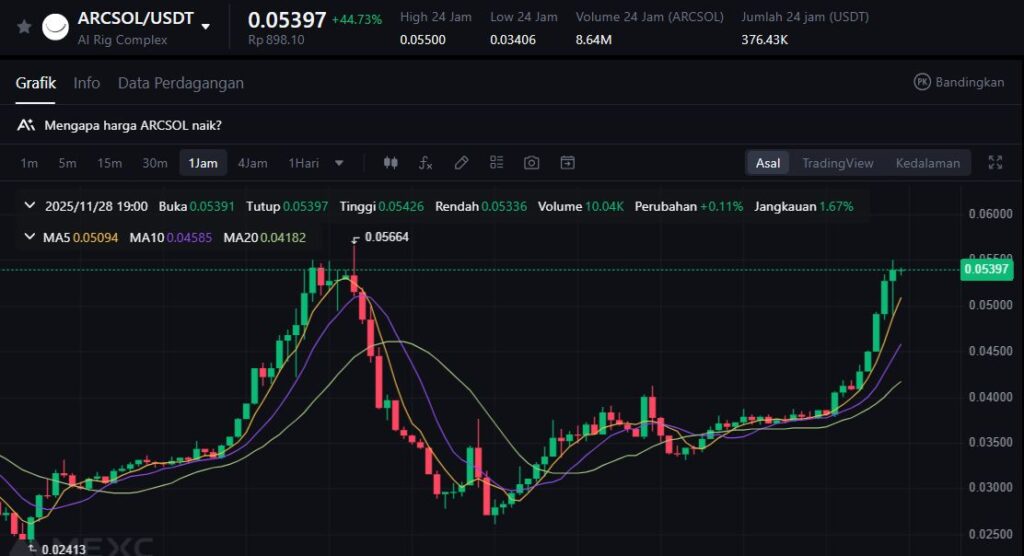Expand more timeframes next to 1Hari
The height and width of the screenshot is (556, 1024).
(x=339, y=163)
